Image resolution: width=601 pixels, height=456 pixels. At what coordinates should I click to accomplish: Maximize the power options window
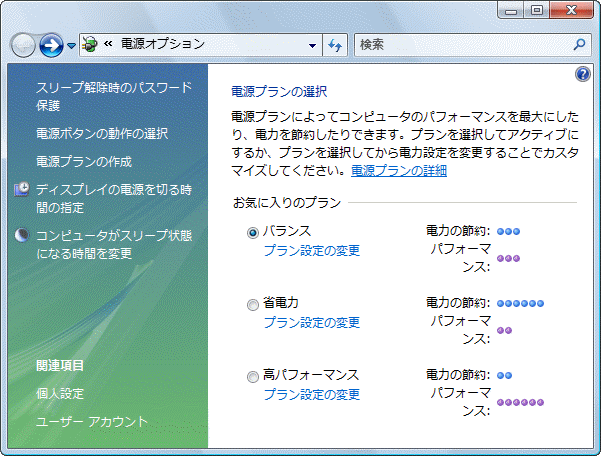(x=536, y=10)
